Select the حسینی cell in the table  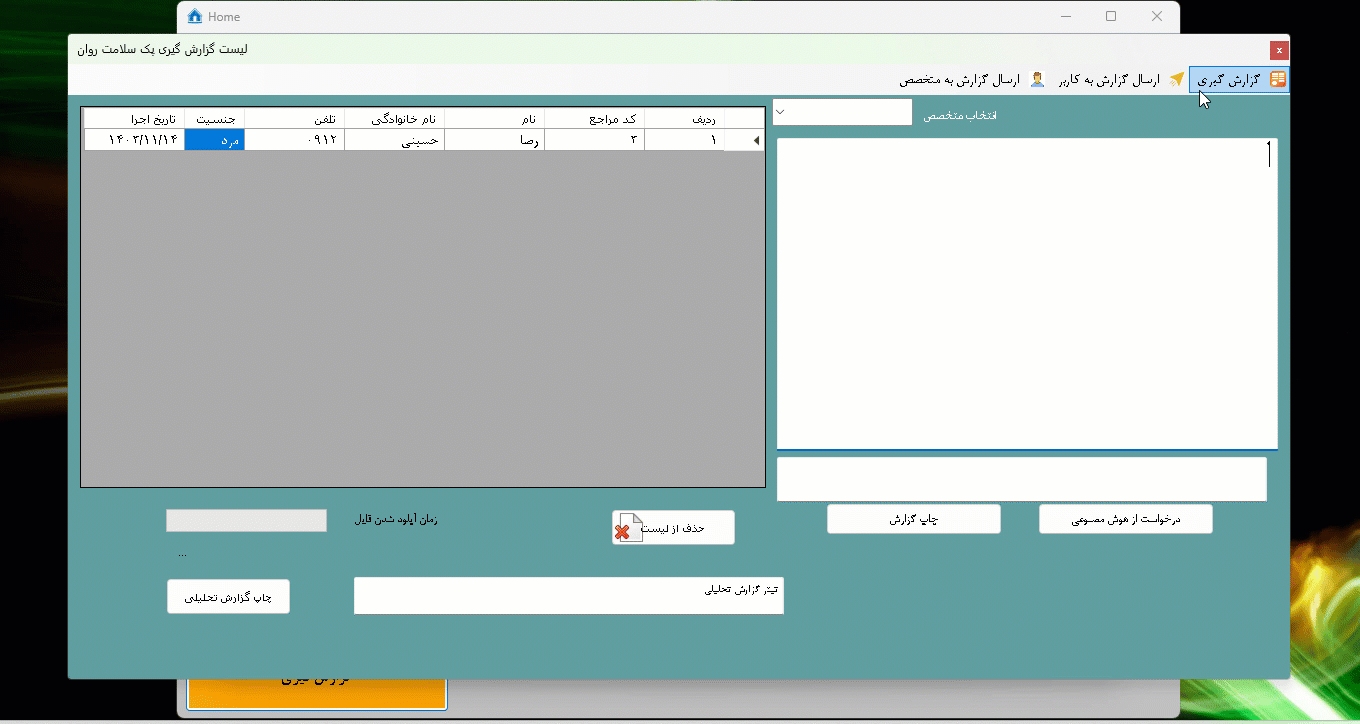(394, 141)
